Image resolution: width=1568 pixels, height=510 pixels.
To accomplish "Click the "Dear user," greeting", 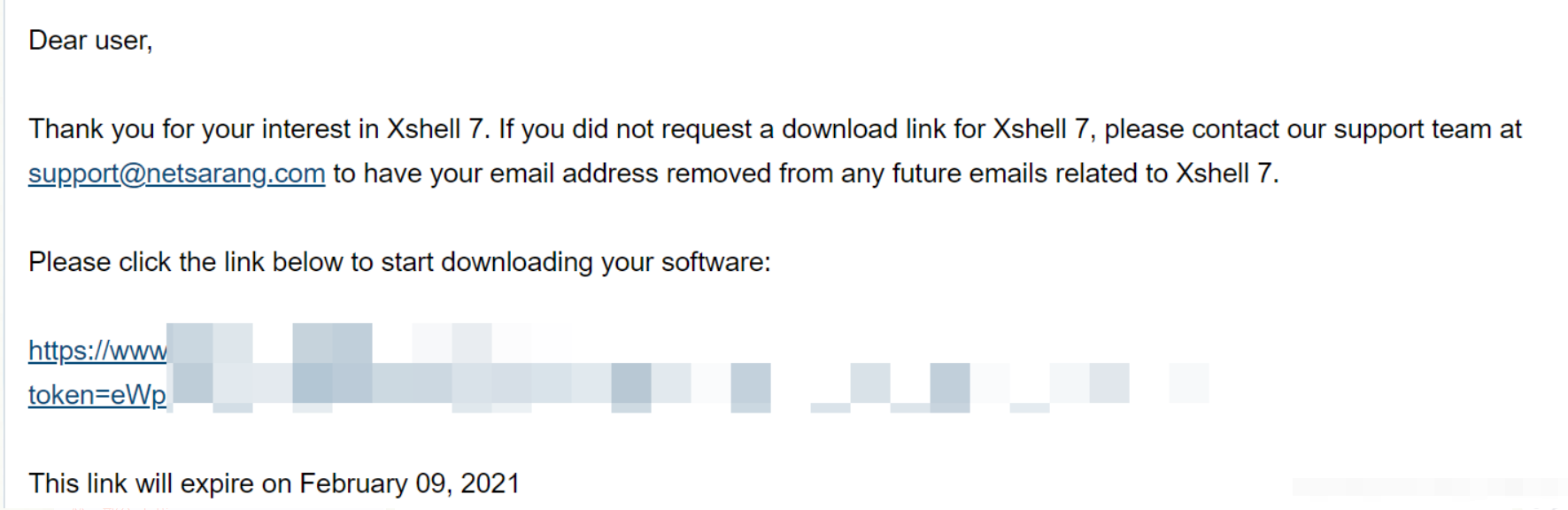I will [x=90, y=41].
